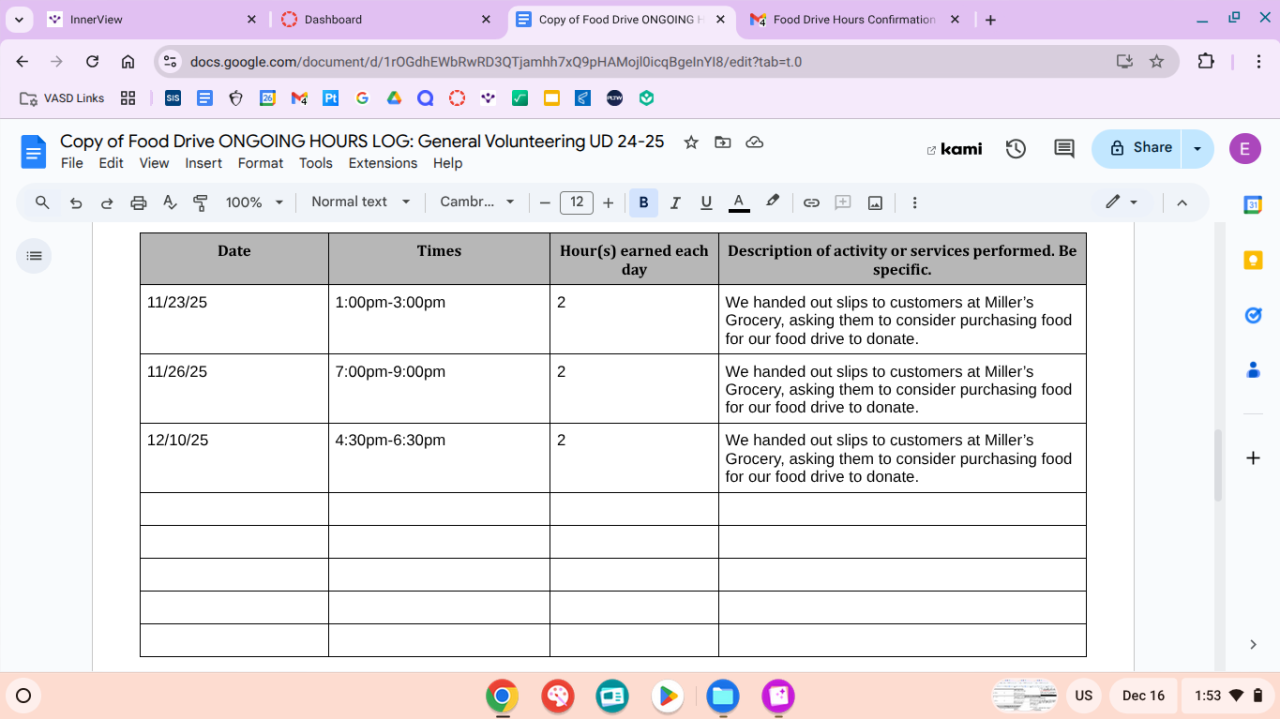Image resolution: width=1280 pixels, height=719 pixels.
Task: Click the 7:00pm-9:00pm times cell
Action: click(439, 388)
